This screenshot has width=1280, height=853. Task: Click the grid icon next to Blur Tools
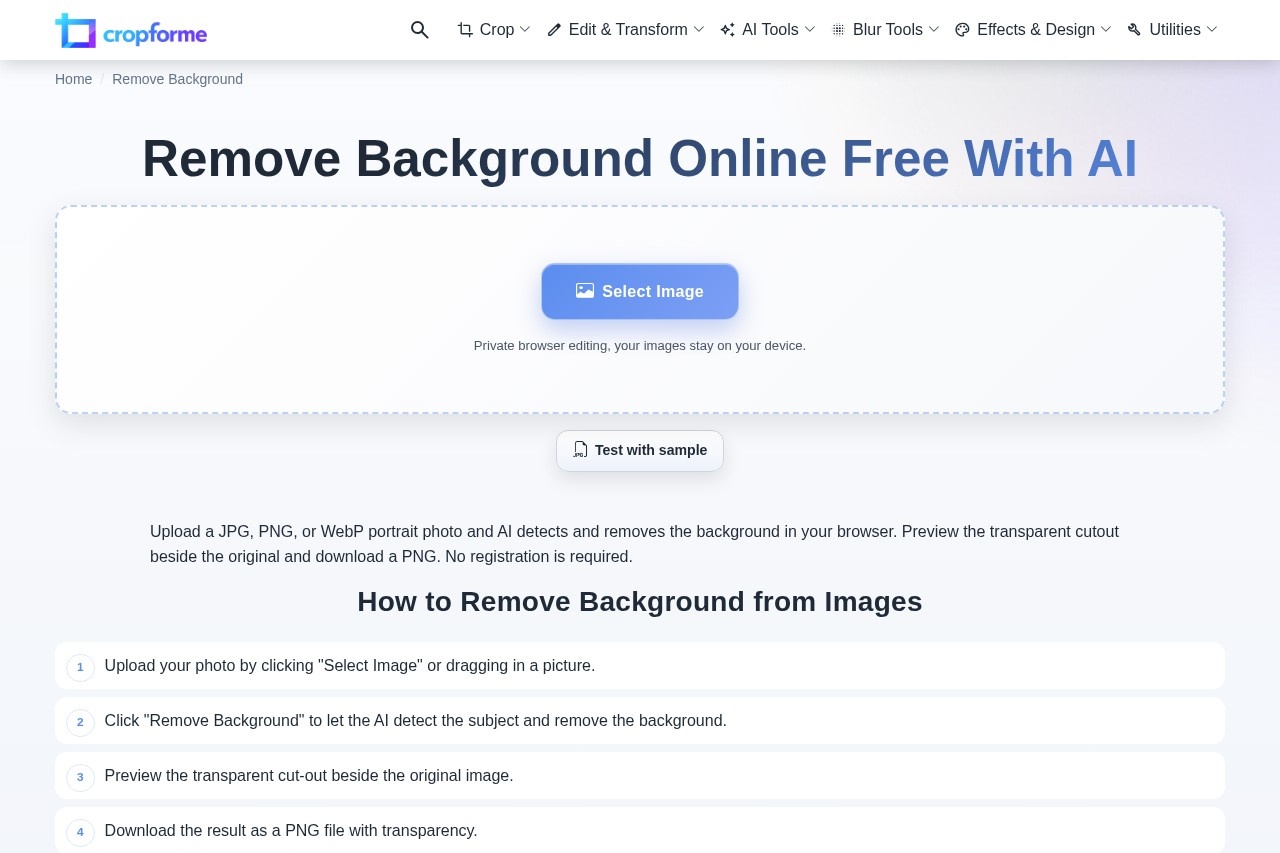(x=838, y=30)
